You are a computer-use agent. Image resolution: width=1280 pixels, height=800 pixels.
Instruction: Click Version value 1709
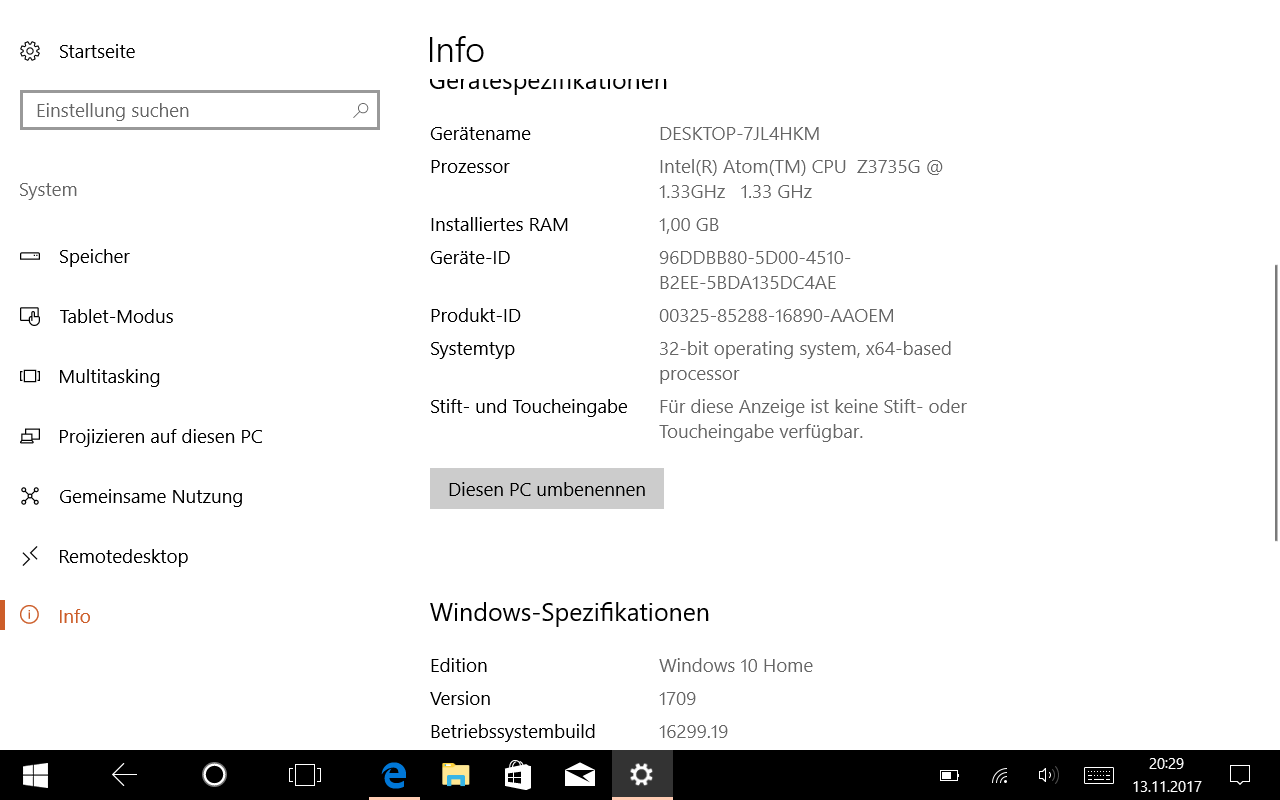point(677,699)
